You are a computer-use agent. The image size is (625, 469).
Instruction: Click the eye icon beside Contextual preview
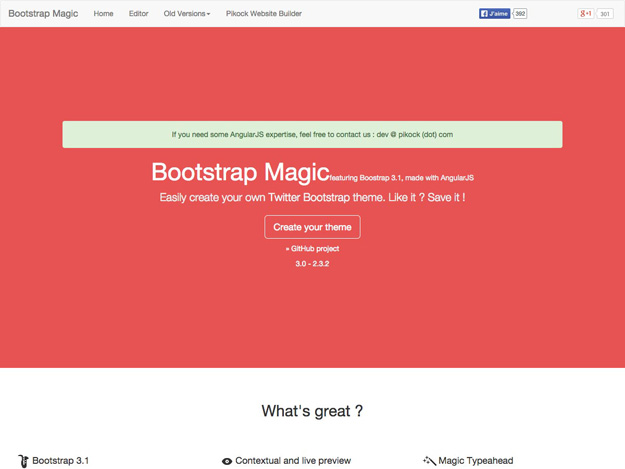point(227,461)
